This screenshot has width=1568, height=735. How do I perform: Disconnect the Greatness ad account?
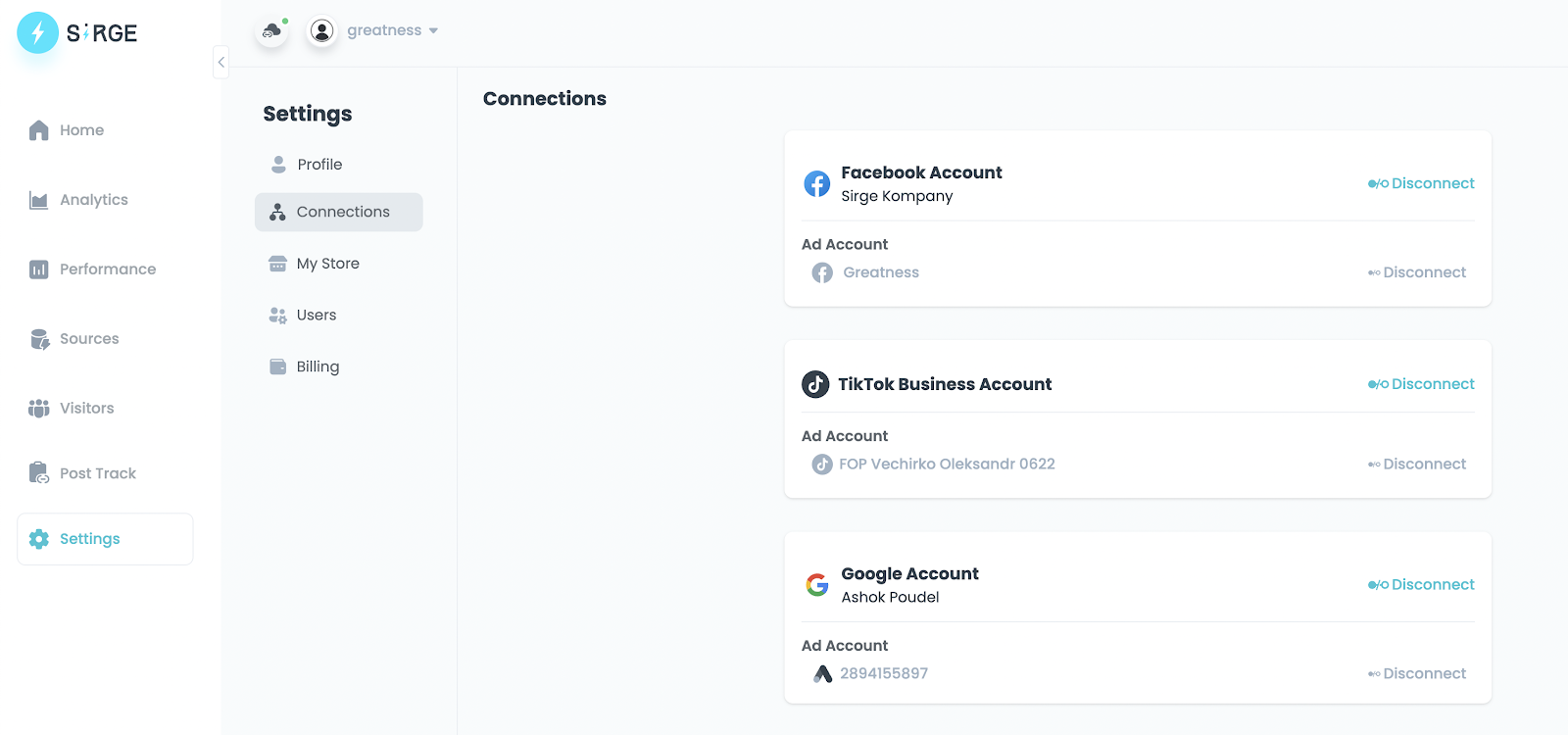pyautogui.click(x=1417, y=272)
